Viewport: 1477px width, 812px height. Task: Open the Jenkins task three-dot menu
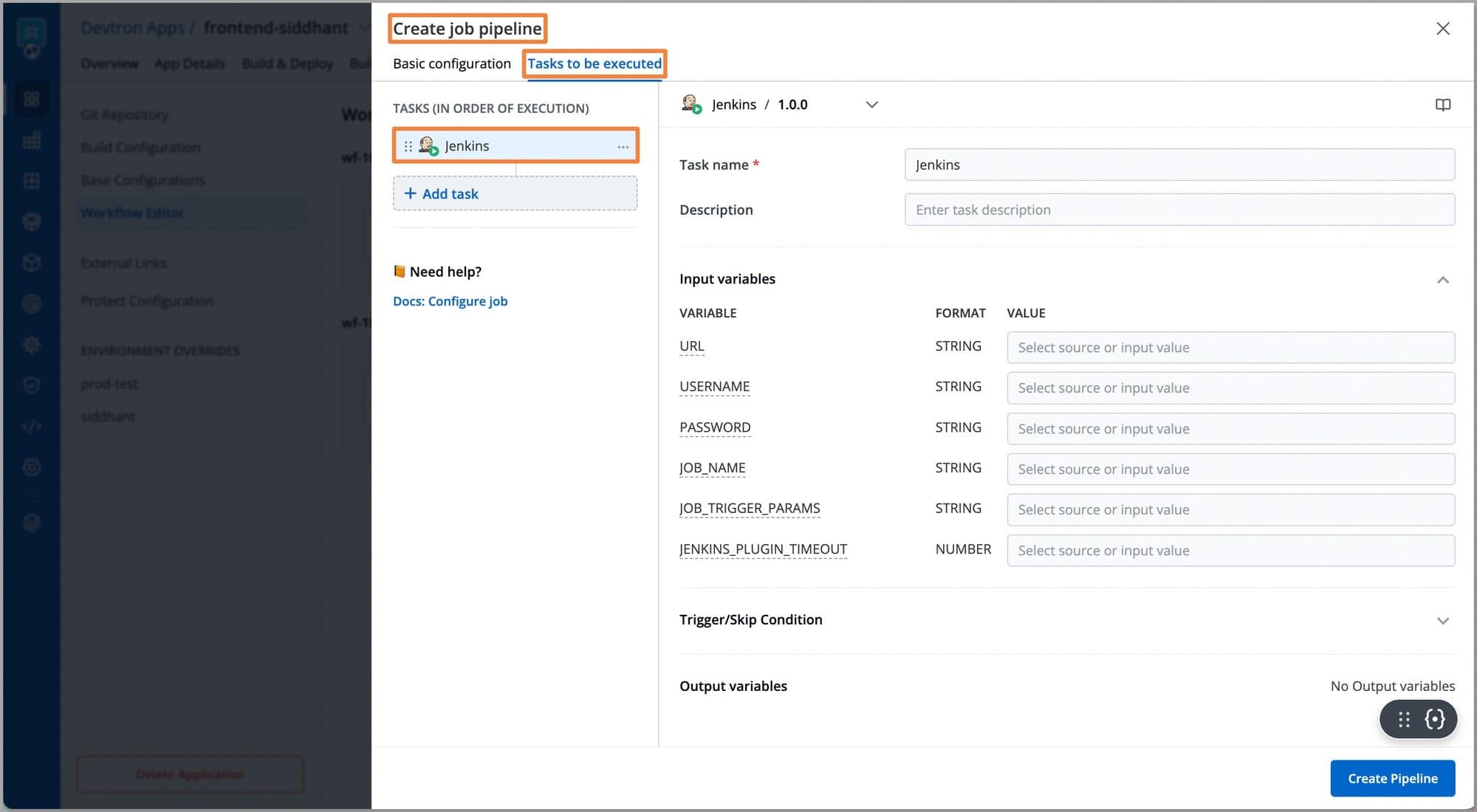pos(623,146)
